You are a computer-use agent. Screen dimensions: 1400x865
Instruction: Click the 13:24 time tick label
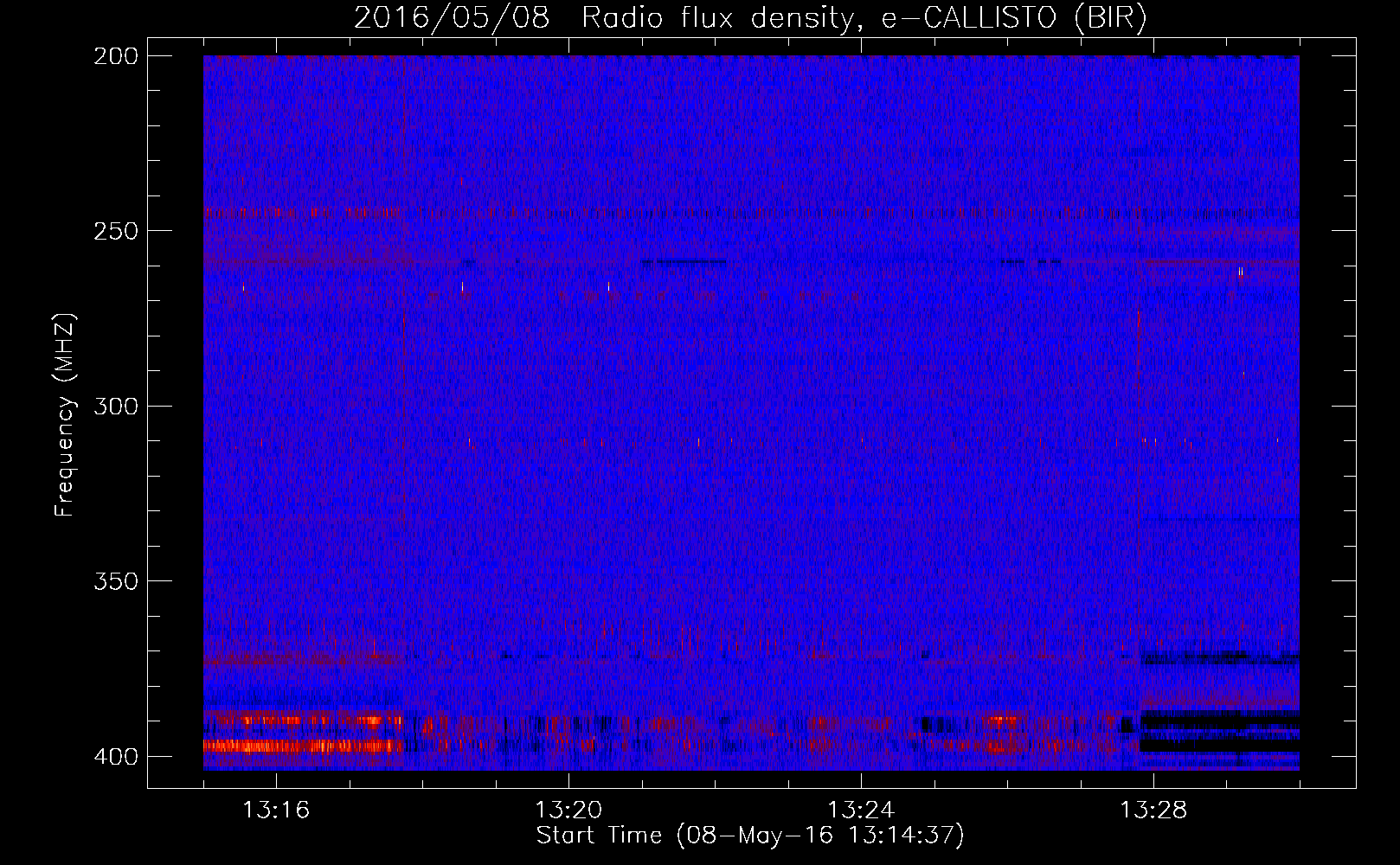point(861,811)
